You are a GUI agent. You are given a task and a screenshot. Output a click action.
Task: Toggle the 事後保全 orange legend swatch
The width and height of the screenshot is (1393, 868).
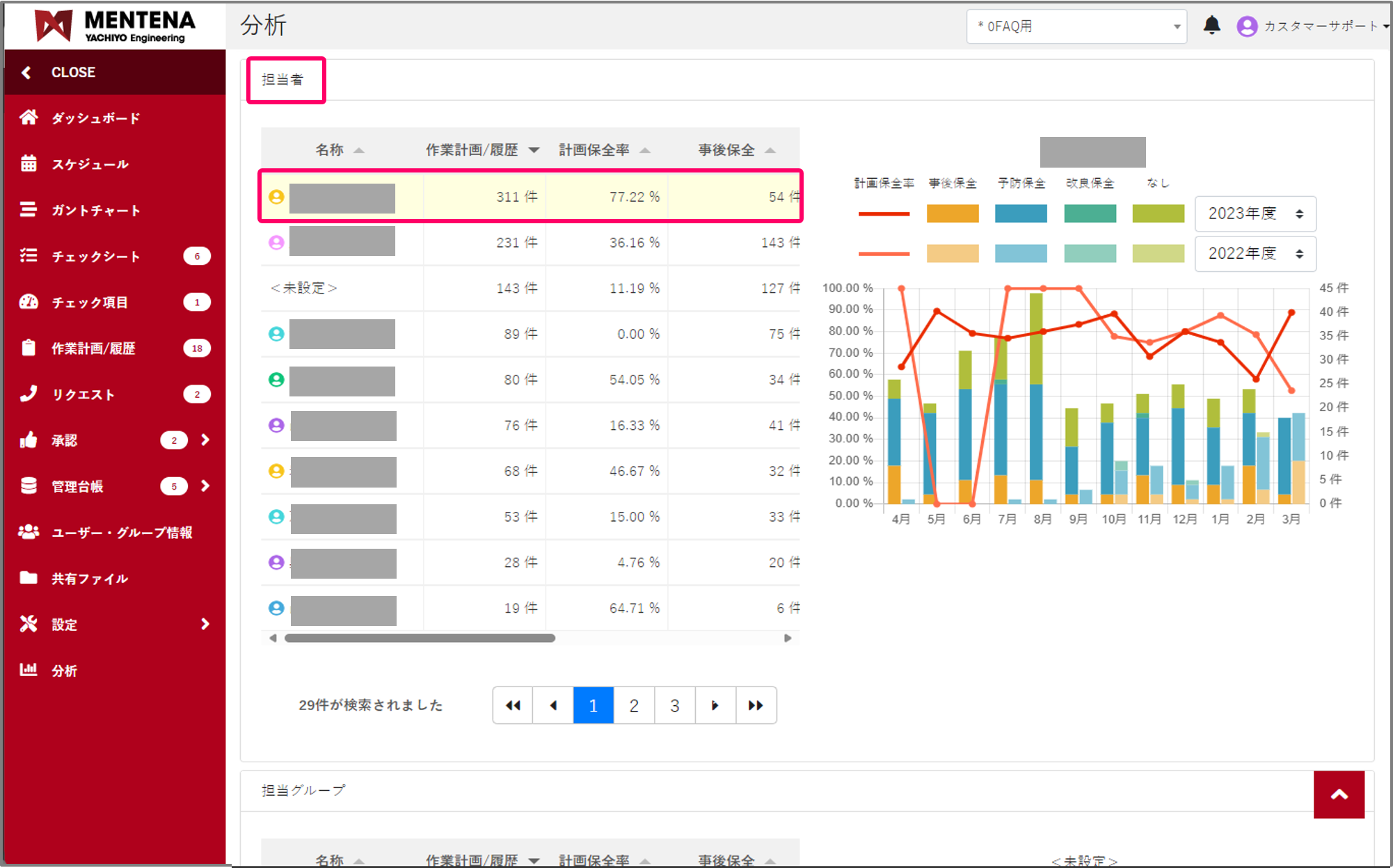(953, 214)
